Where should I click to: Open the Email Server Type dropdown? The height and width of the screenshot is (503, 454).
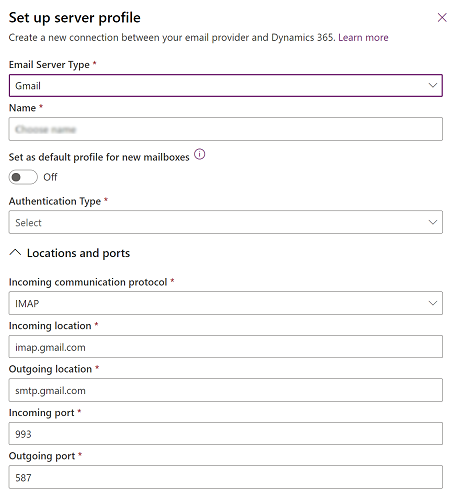(226, 86)
